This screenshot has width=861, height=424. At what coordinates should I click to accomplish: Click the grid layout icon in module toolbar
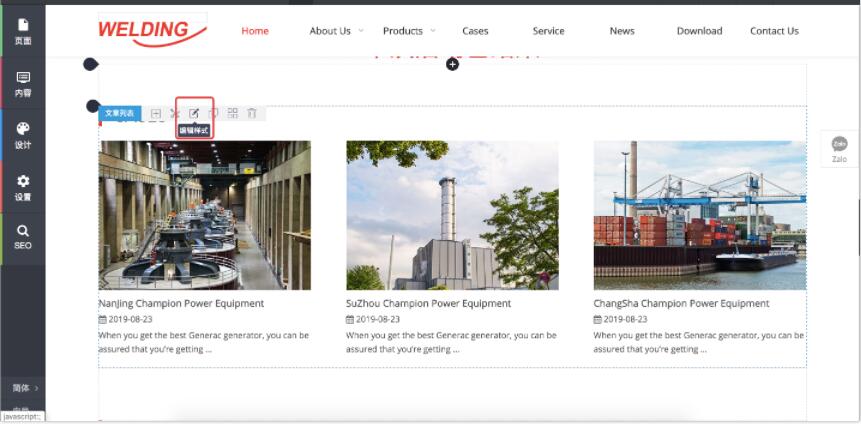[x=233, y=114]
